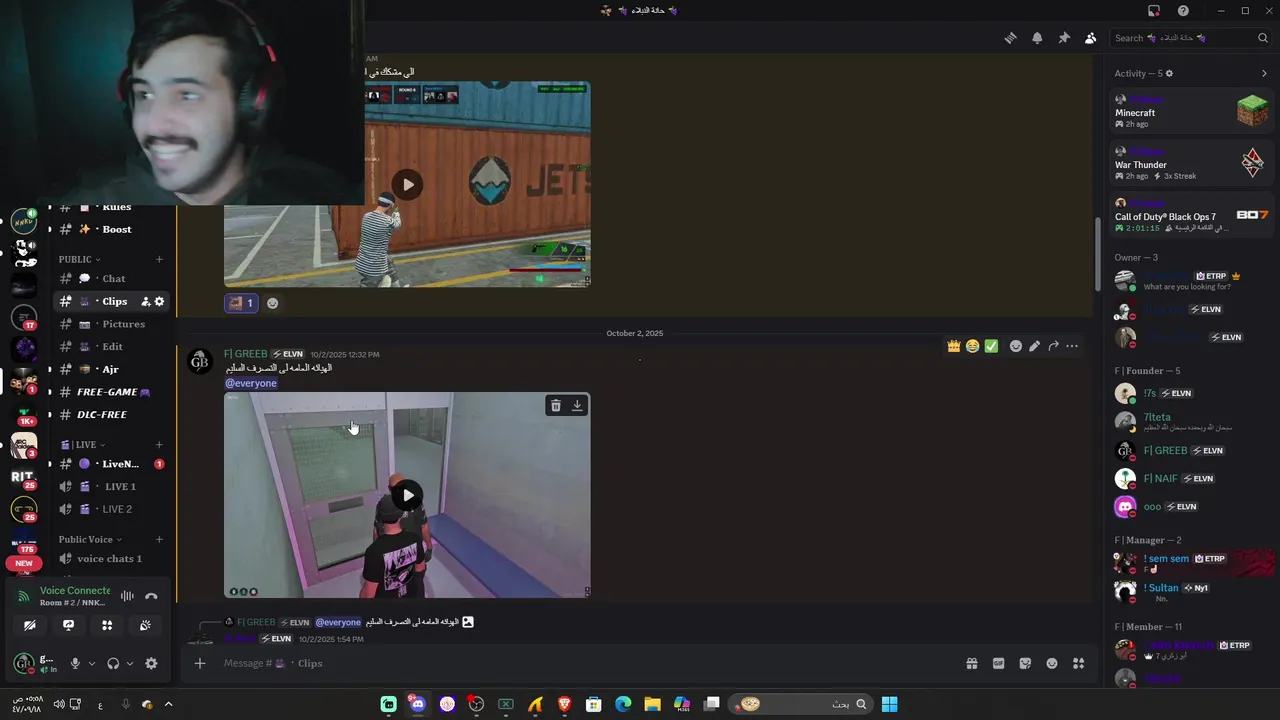This screenshot has height=720, width=1280.
Task: Open Add Reaction picker on message toolbar
Action: click(x=1016, y=346)
